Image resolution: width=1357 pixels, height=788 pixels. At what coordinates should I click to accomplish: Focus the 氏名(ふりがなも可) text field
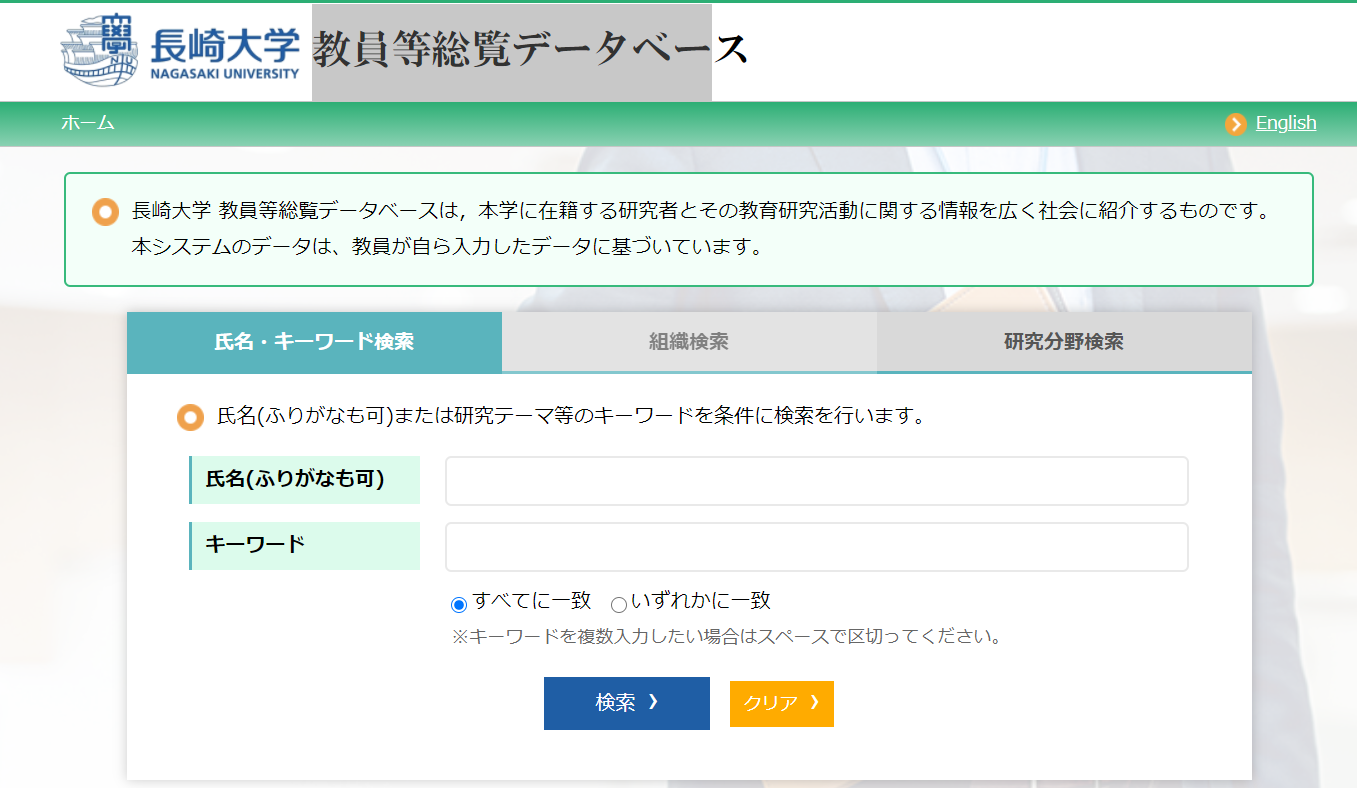tap(816, 481)
